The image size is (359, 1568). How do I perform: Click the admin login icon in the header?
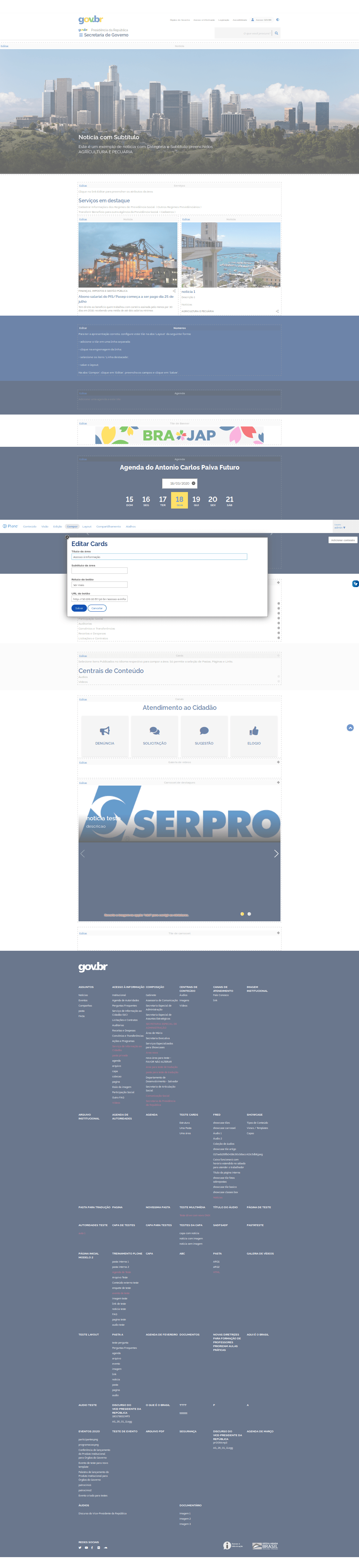tap(252, 20)
